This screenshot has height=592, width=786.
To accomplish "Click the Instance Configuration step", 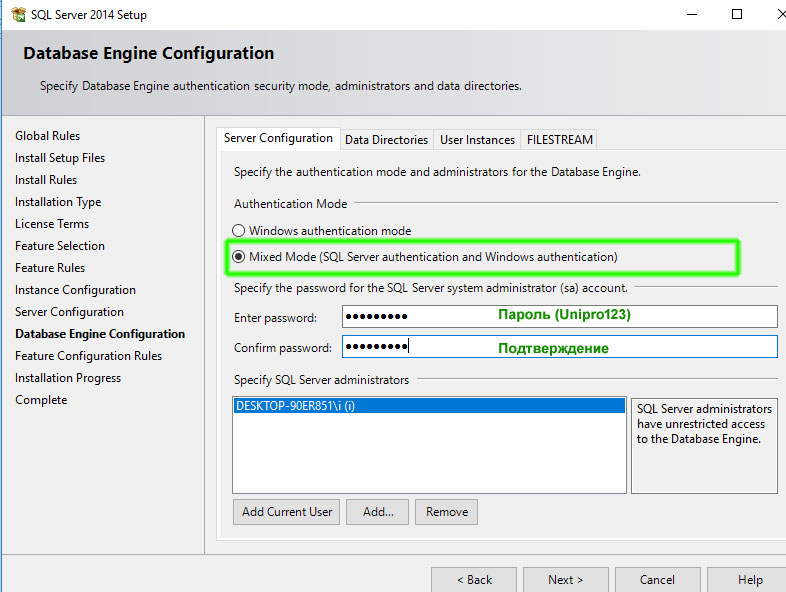I will pyautogui.click(x=75, y=290).
